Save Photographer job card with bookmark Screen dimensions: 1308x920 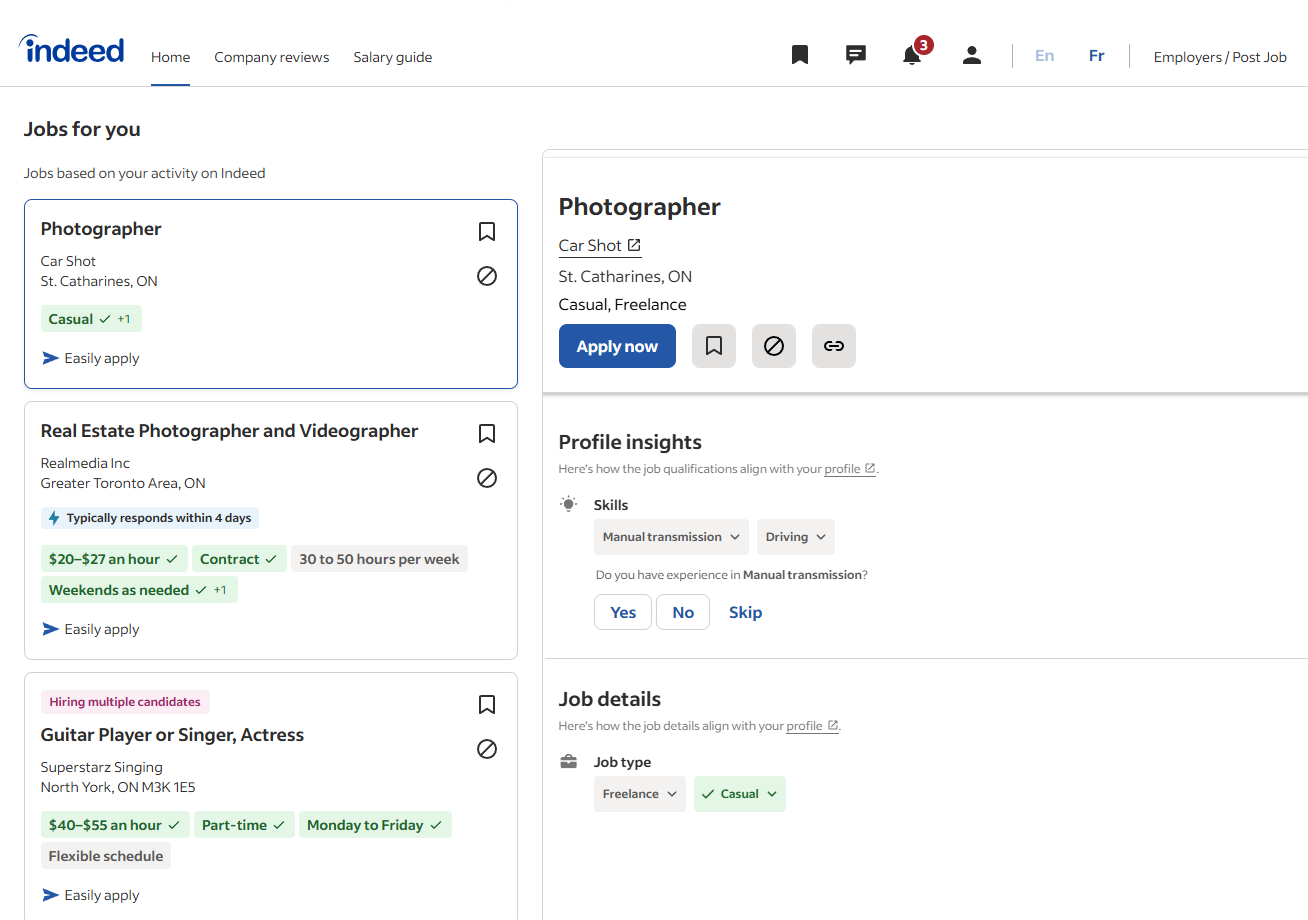487,232
